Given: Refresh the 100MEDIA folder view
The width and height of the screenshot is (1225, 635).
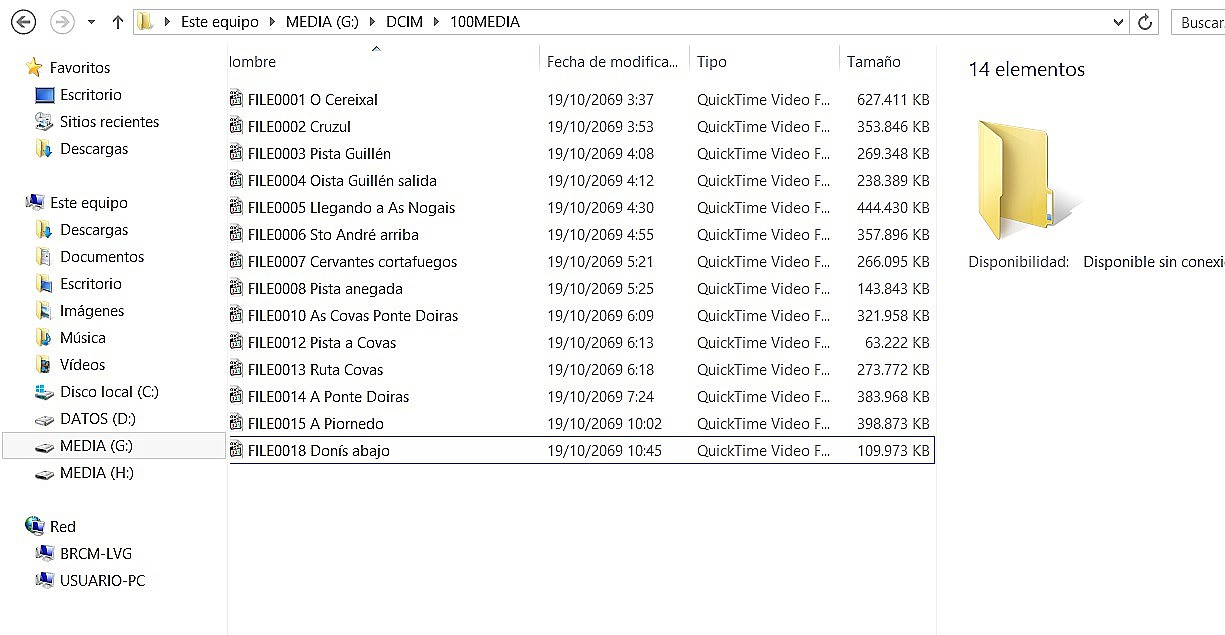Looking at the screenshot, I should [x=1146, y=22].
